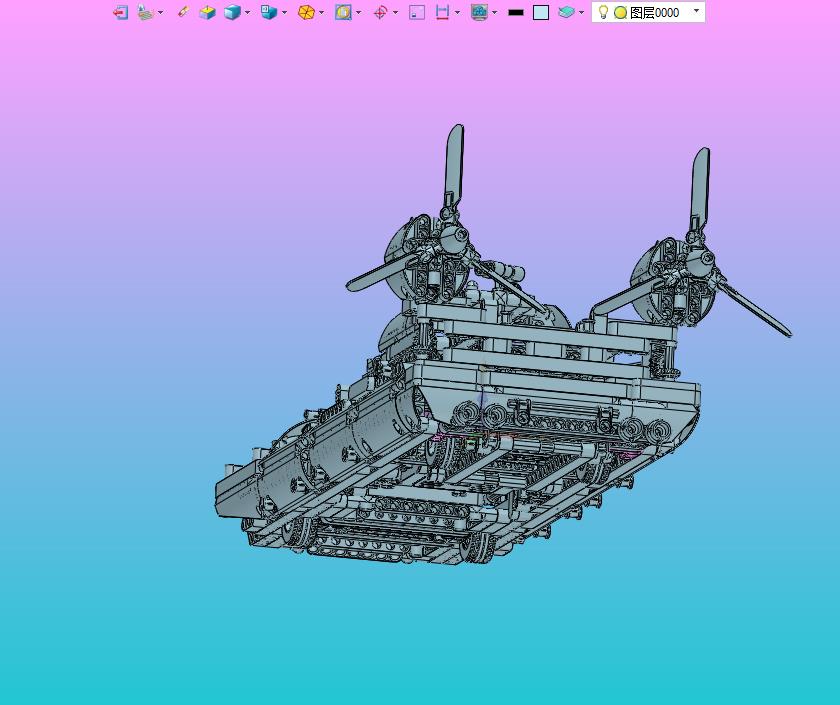
Task: Expand dropdown beside the monitor icon
Action: (494, 12)
